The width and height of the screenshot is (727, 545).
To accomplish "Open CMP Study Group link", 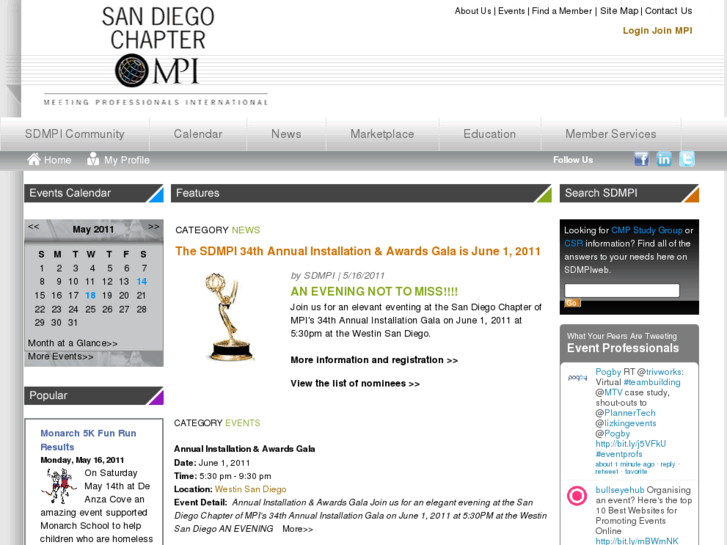I will click(647, 230).
